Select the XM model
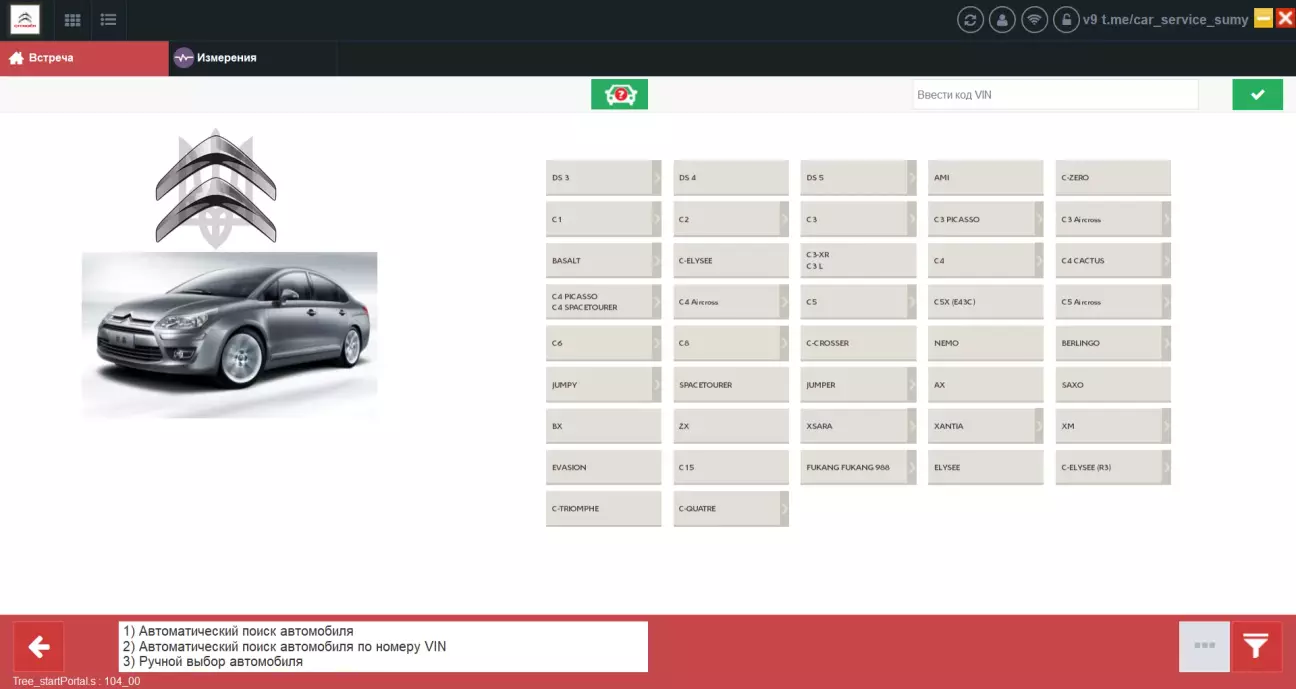The height and width of the screenshot is (689, 1296). tap(1113, 426)
